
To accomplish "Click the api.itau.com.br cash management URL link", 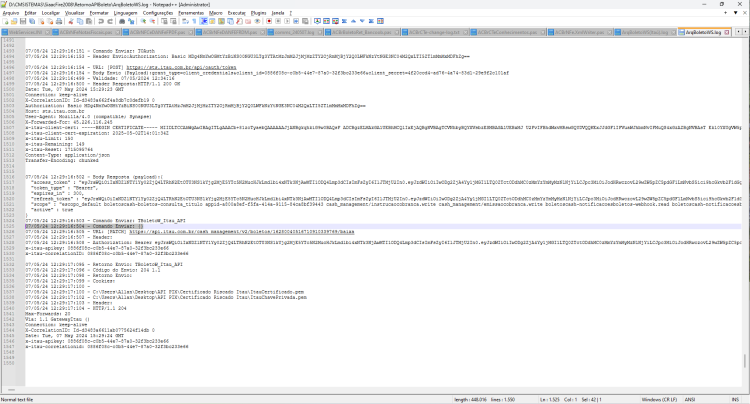I will coord(242,232).
